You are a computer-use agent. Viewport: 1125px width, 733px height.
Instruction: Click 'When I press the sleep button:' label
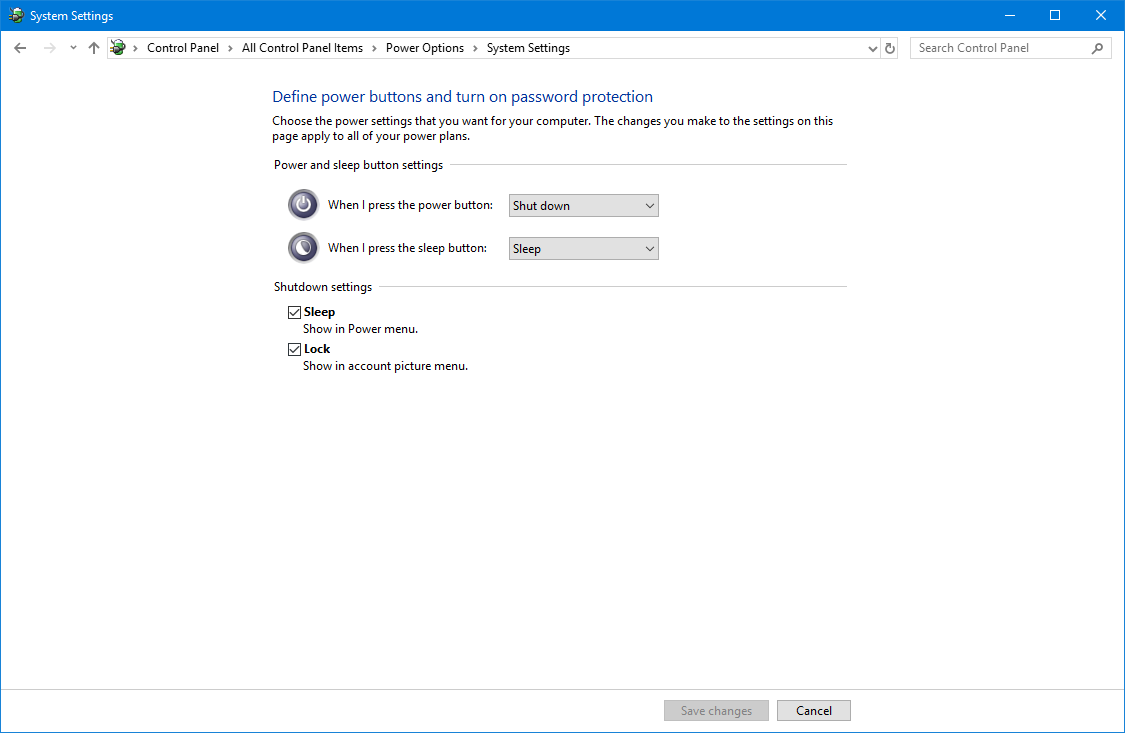(408, 248)
